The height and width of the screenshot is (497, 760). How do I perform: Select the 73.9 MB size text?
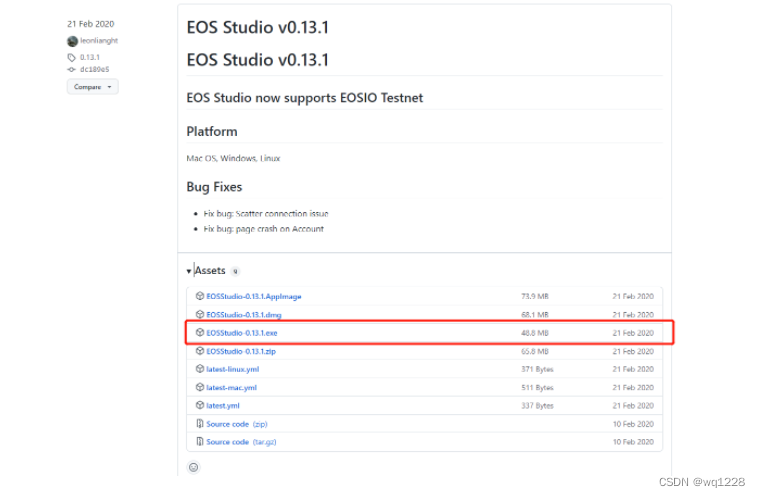click(535, 296)
